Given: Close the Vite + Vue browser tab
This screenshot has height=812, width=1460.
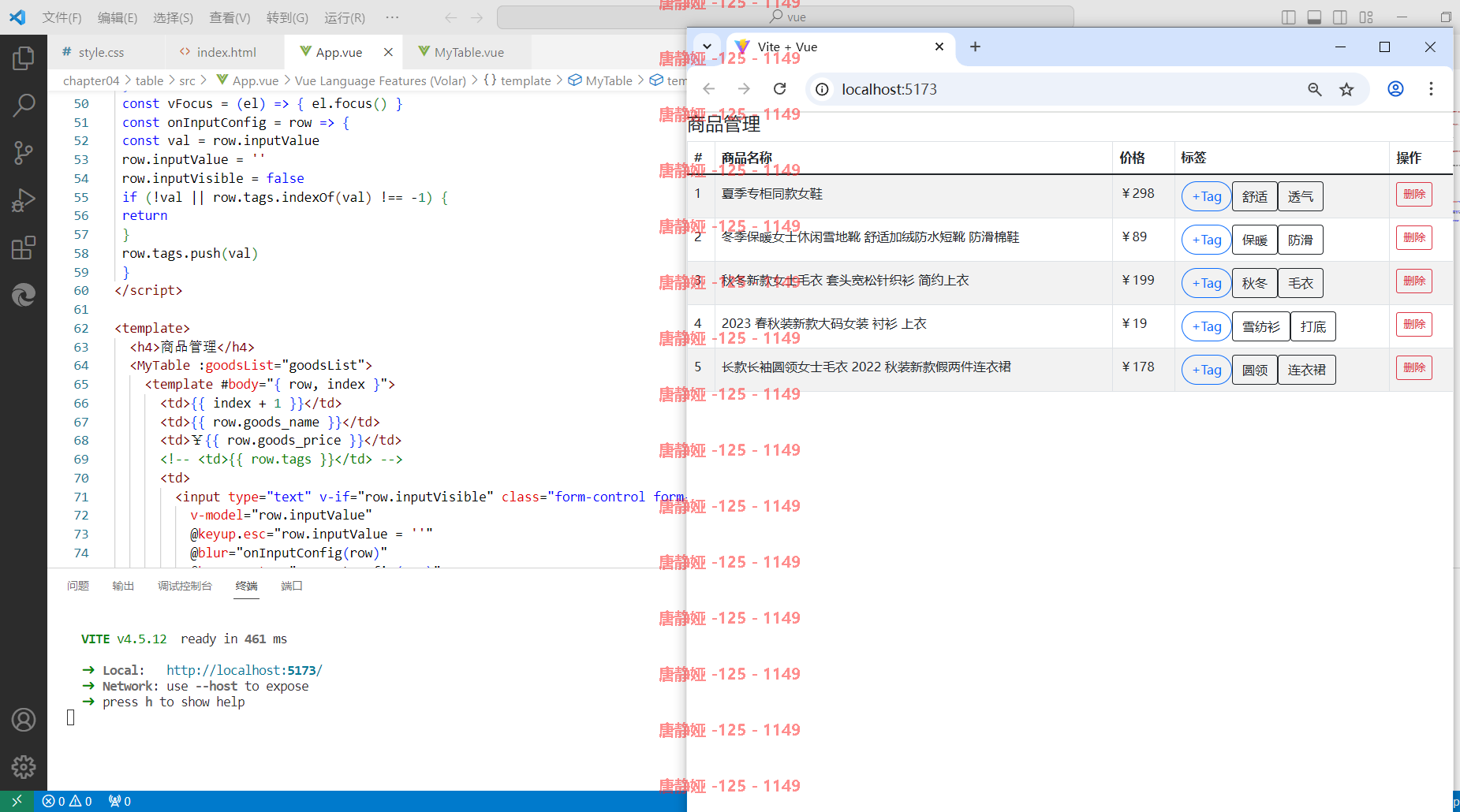Looking at the screenshot, I should pyautogui.click(x=939, y=47).
